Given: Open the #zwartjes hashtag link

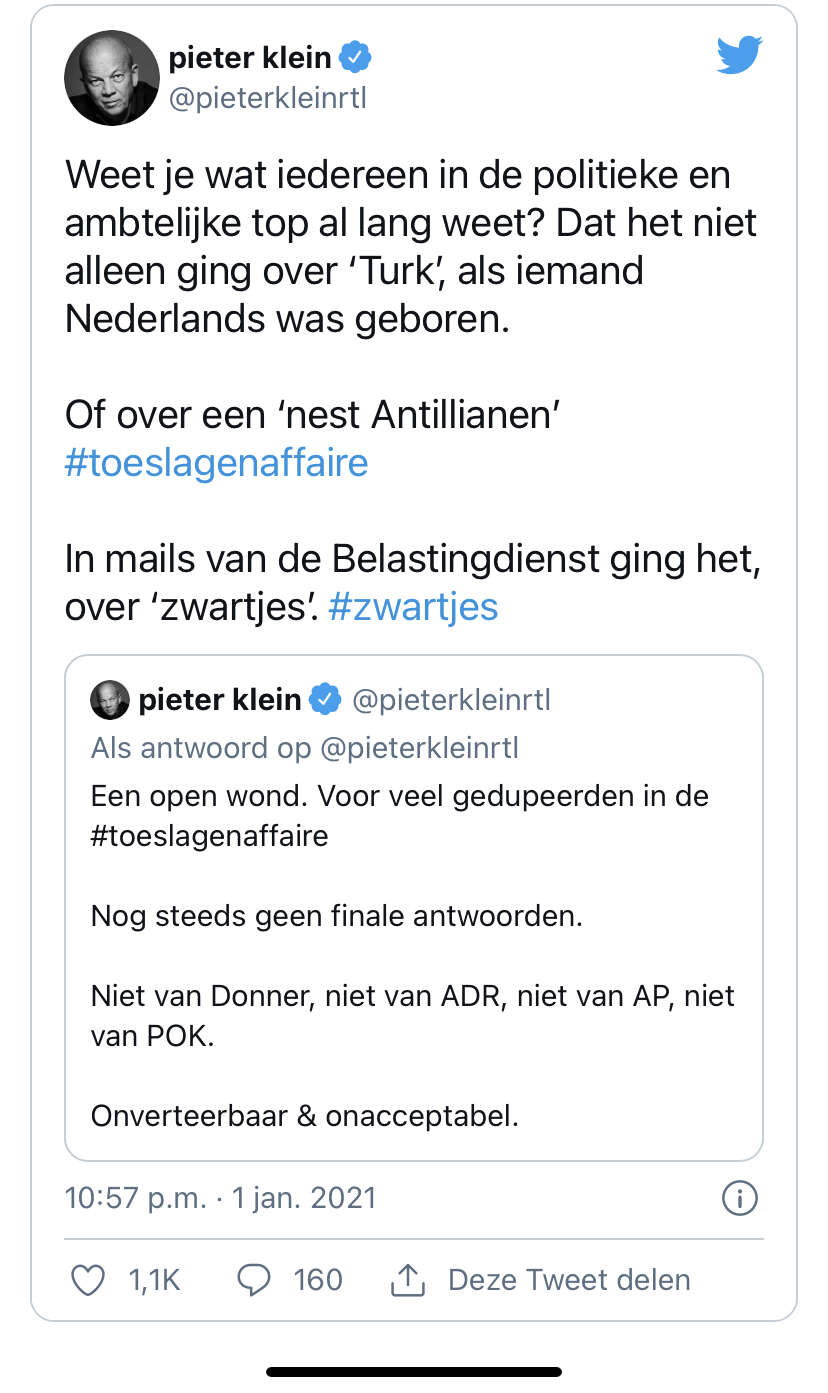Looking at the screenshot, I should click(412, 607).
